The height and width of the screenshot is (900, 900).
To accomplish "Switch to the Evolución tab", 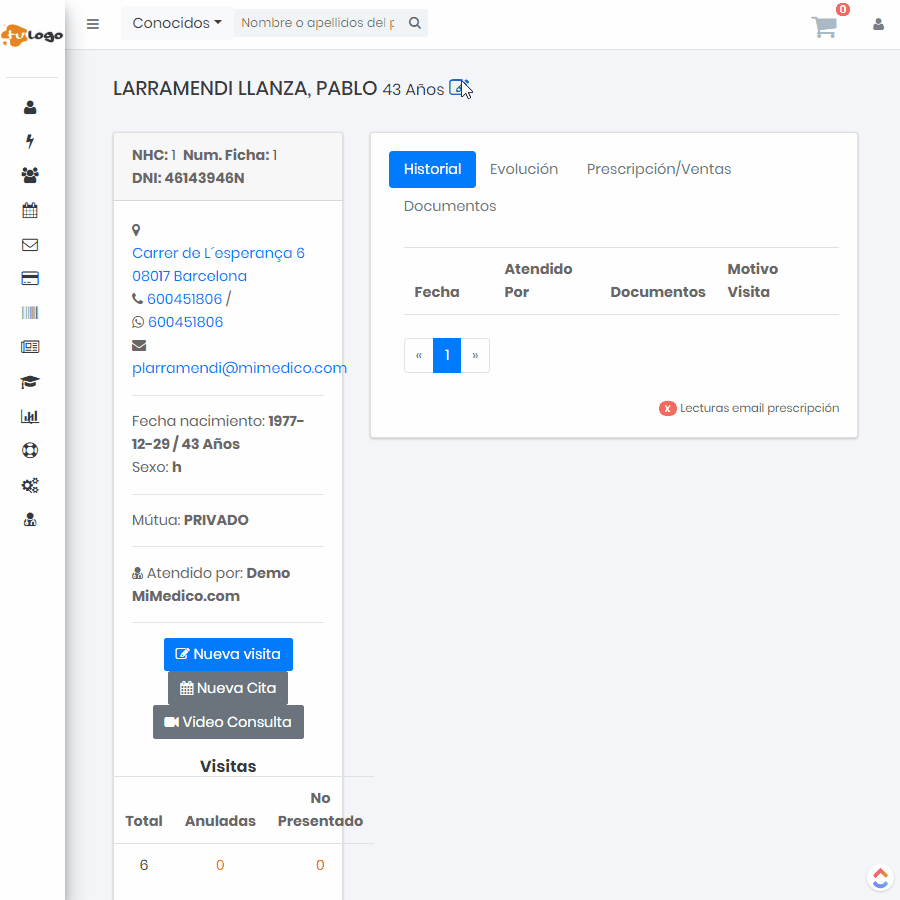I will (x=524, y=169).
